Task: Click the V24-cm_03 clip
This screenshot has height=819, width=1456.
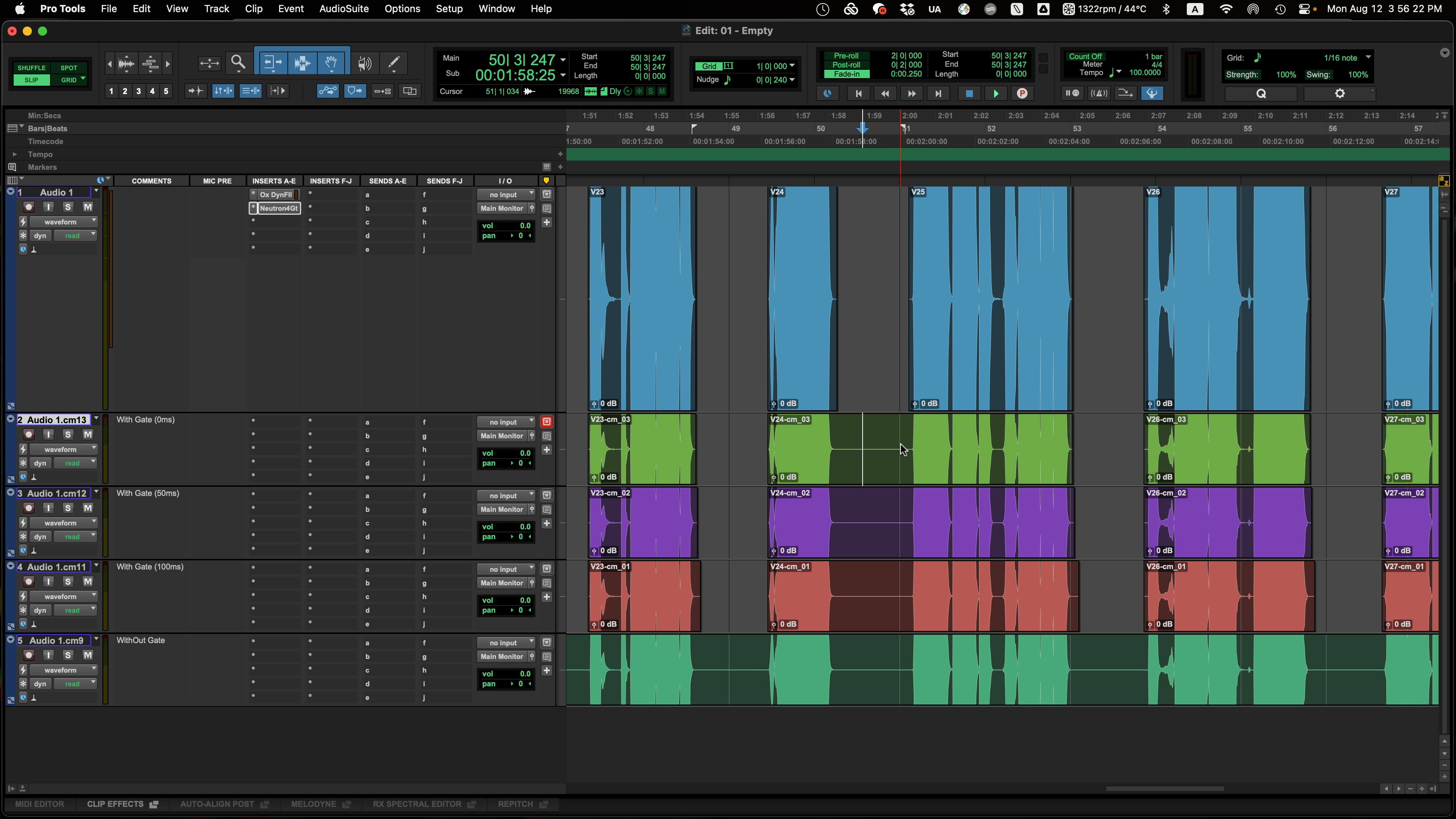Action: pyautogui.click(x=920, y=449)
